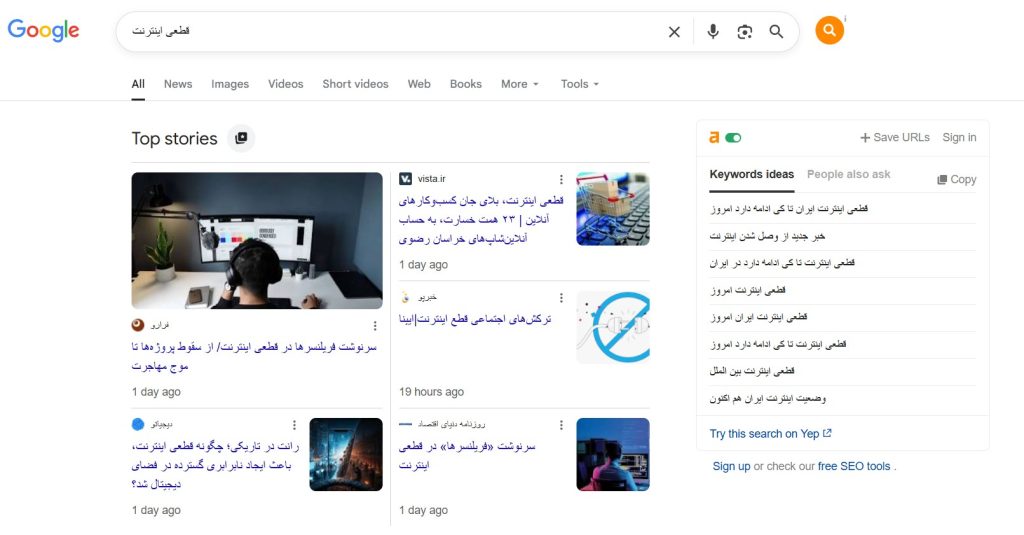The width and height of the screenshot is (1024, 535).
Task: Click the first keyword idea in list
Action: point(789,209)
